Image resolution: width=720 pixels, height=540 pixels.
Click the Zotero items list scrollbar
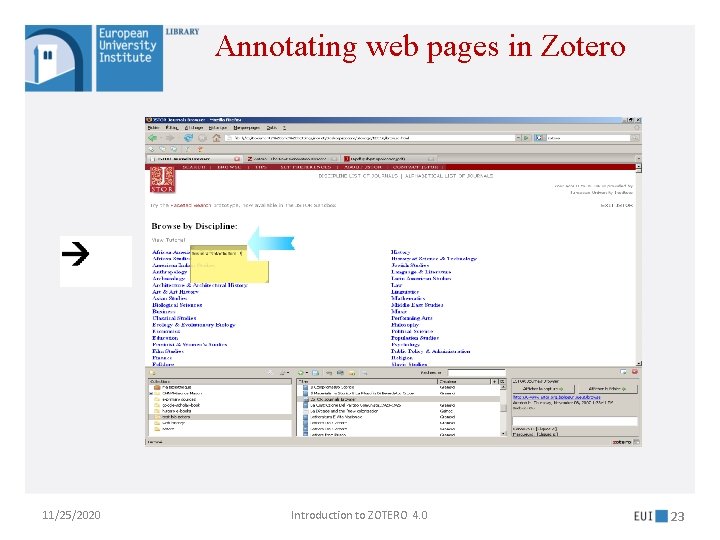click(503, 410)
